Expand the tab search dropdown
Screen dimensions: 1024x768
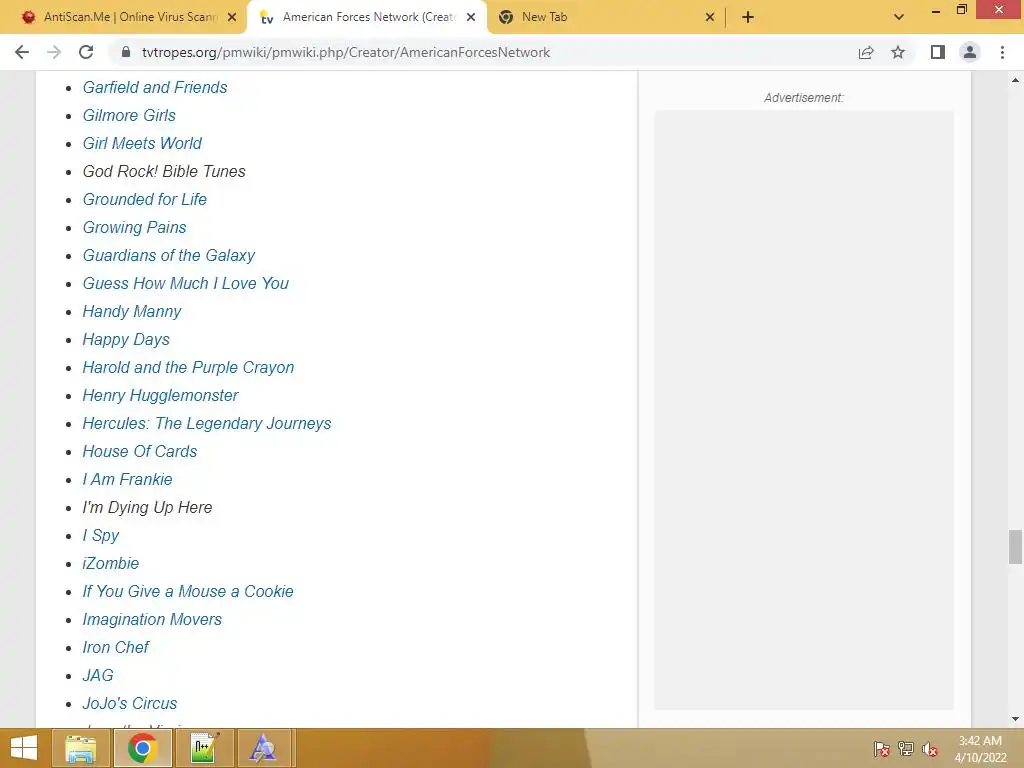(x=899, y=17)
